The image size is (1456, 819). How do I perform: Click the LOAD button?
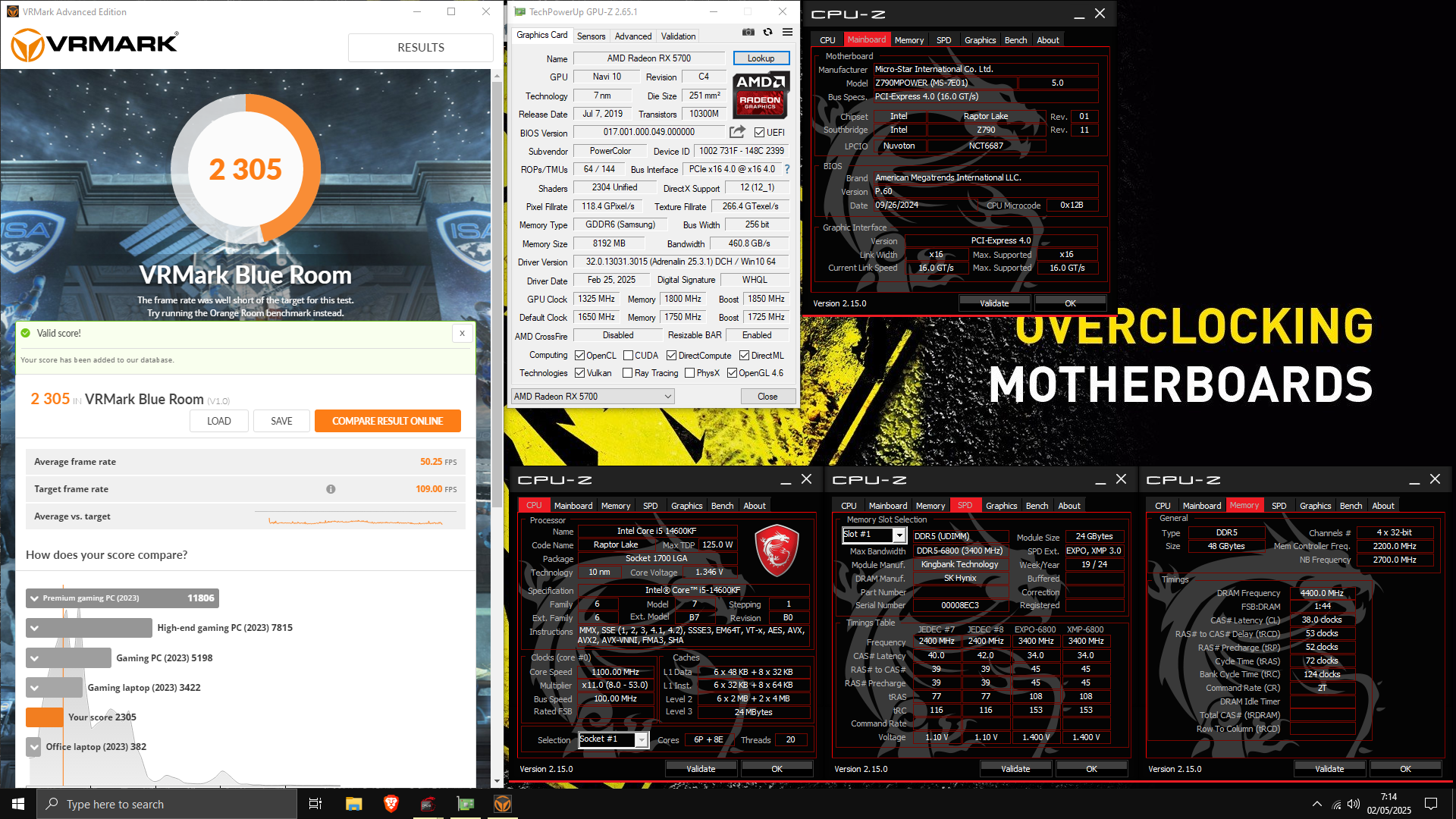point(219,421)
